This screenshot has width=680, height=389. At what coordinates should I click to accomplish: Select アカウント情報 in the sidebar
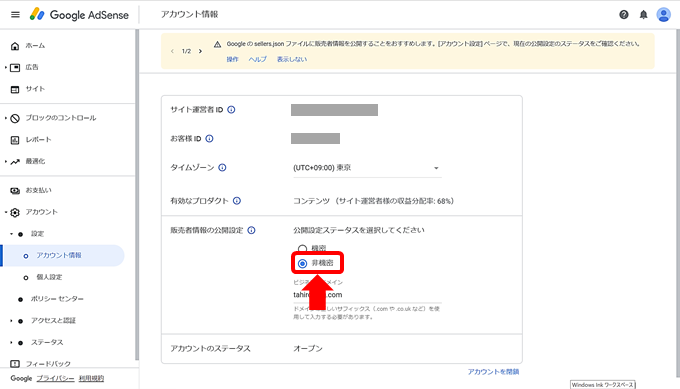click(63, 255)
